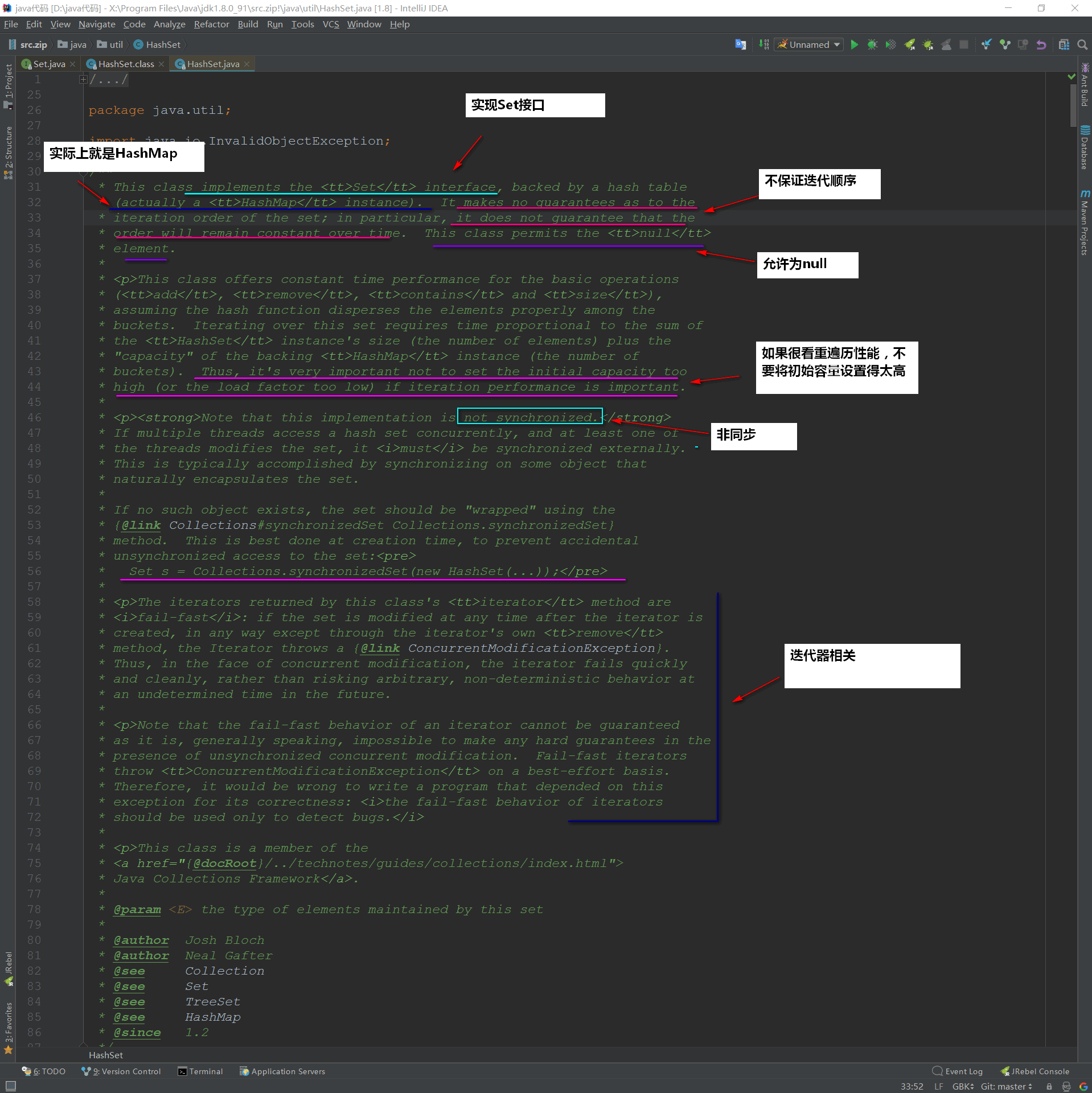Run with coverage icon in toolbar
This screenshot has width=1092, height=1093.
click(x=890, y=44)
